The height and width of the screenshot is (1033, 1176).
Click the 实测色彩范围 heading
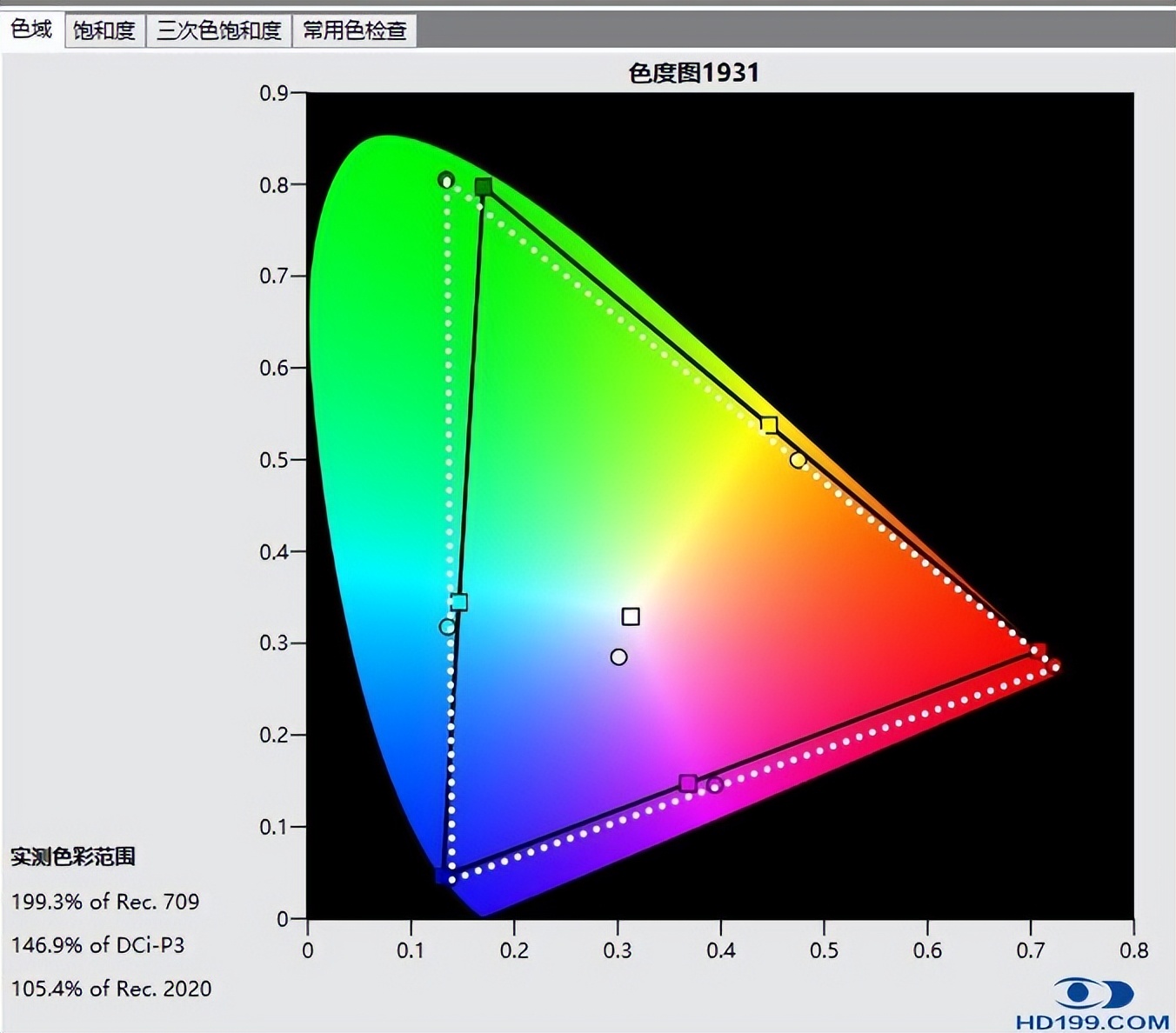click(74, 856)
